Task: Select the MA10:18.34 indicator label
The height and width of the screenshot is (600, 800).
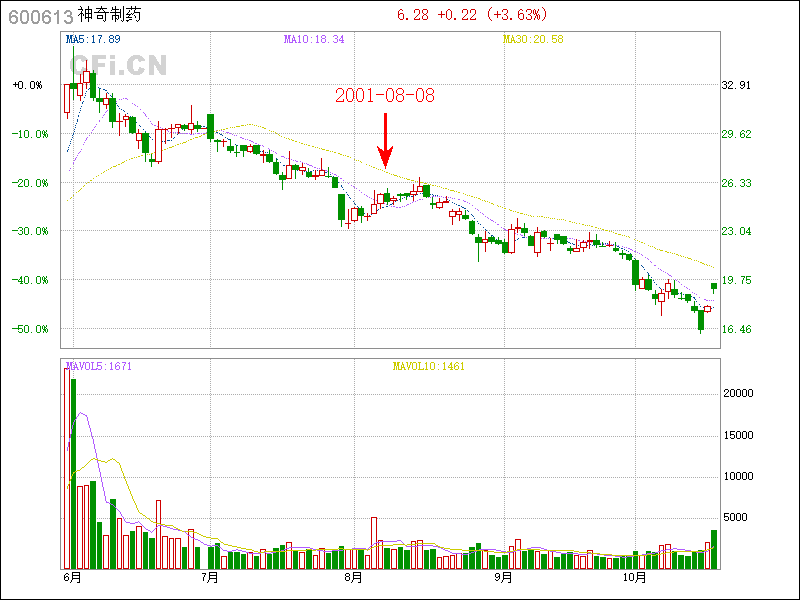Action: [x=313, y=40]
